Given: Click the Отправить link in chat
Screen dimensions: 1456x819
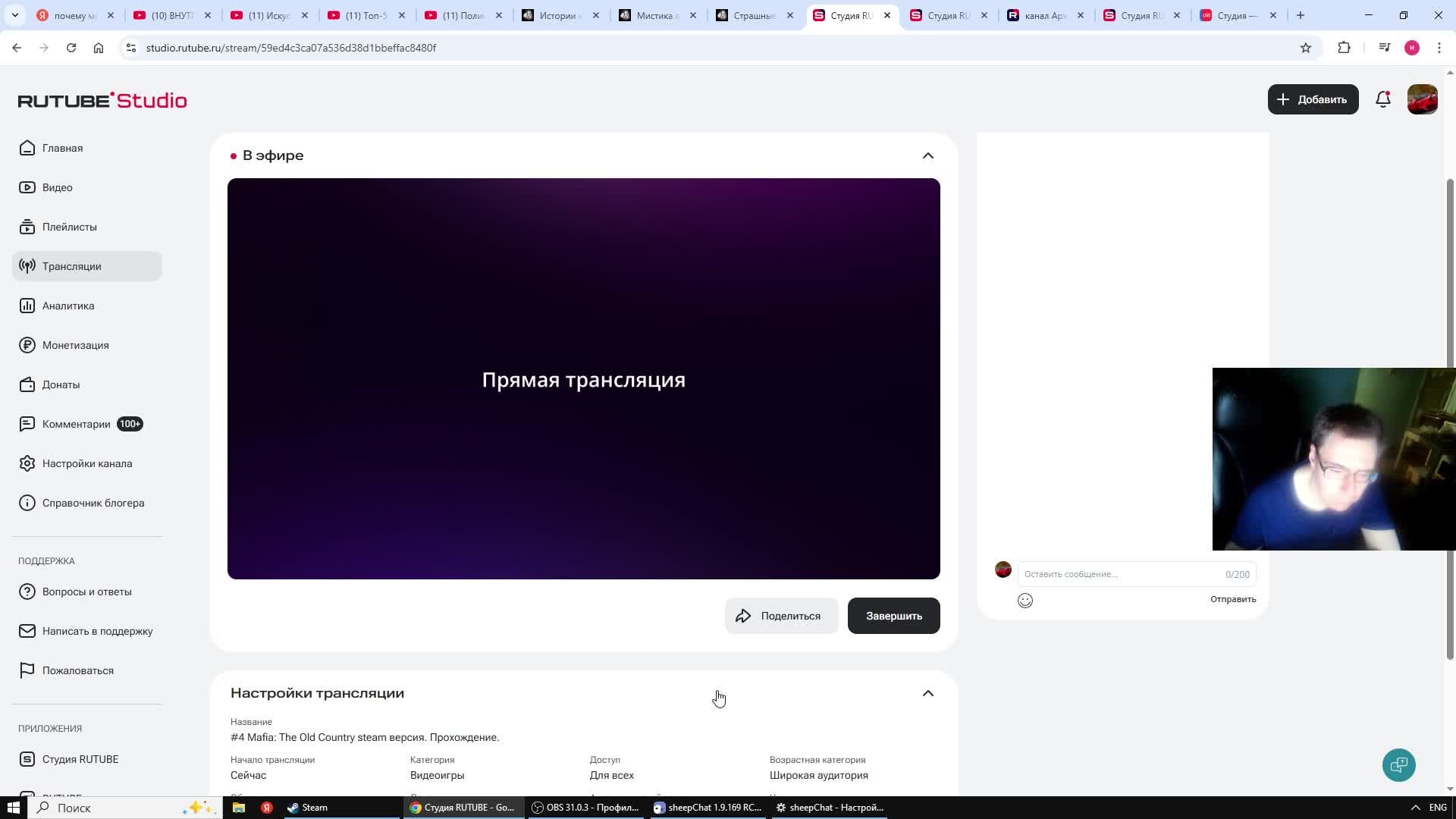Looking at the screenshot, I should point(1232,599).
